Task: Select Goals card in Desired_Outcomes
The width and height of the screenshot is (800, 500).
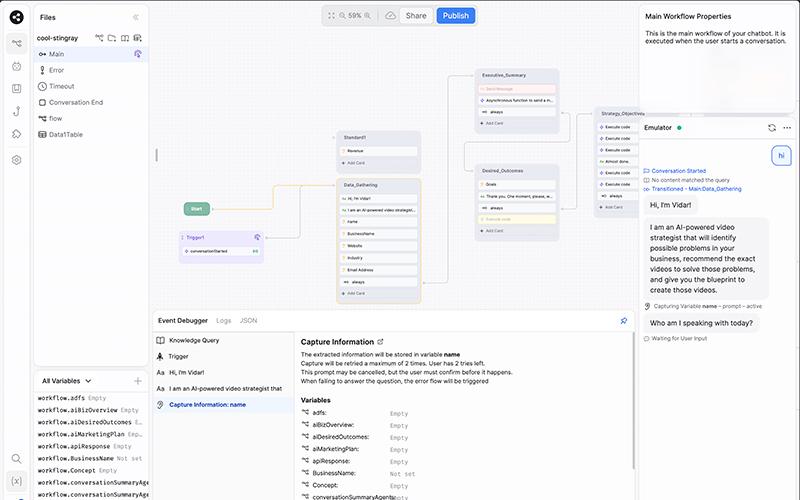Action: pos(517,184)
